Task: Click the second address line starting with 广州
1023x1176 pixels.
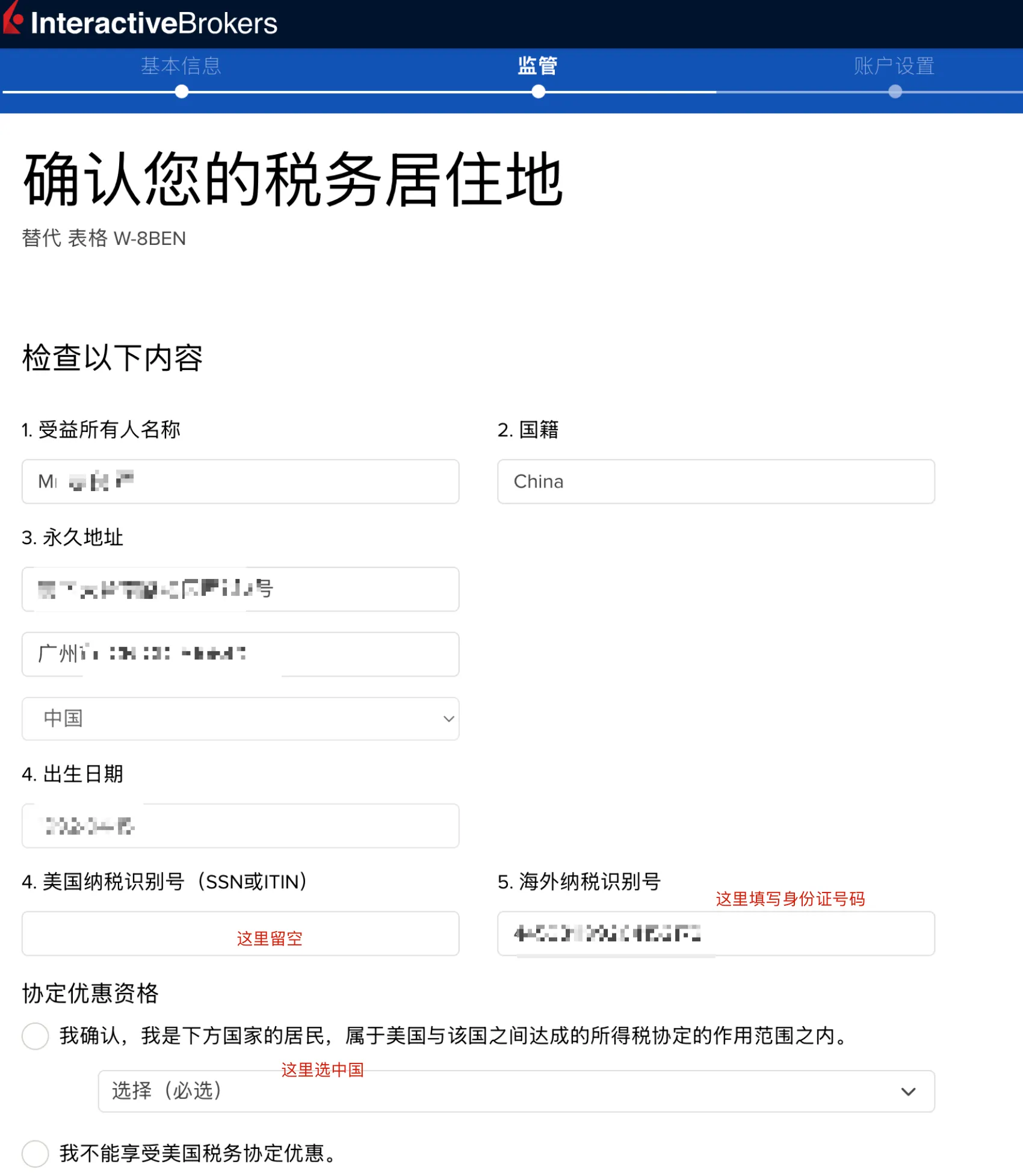Action: coord(240,654)
